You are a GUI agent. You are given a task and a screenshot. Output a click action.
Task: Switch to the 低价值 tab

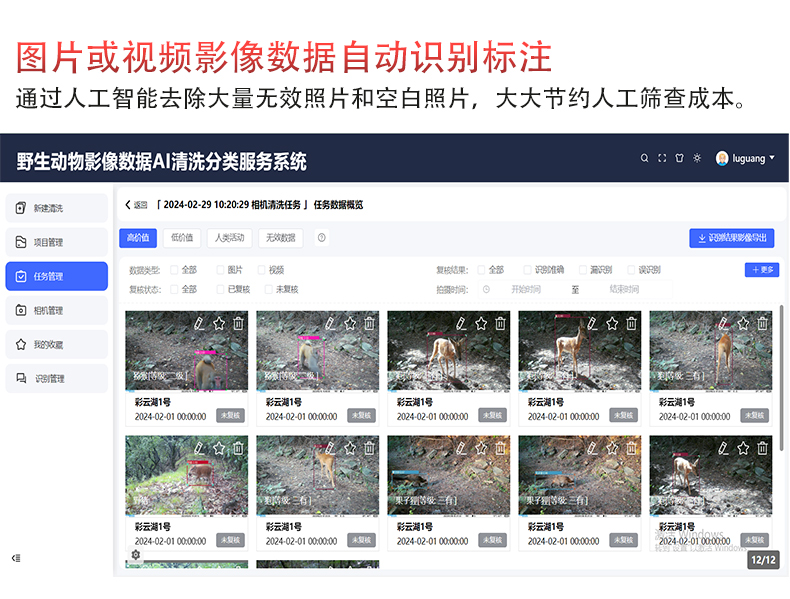click(182, 238)
